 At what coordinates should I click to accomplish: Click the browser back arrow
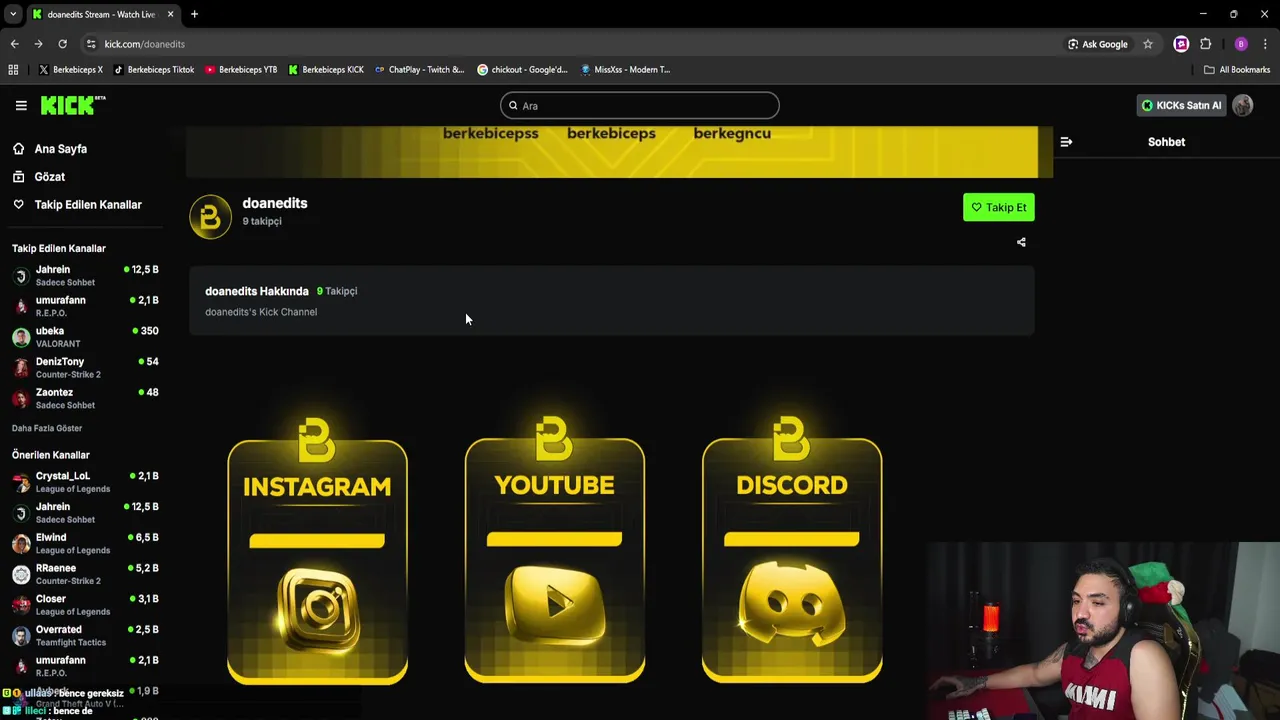(14, 44)
